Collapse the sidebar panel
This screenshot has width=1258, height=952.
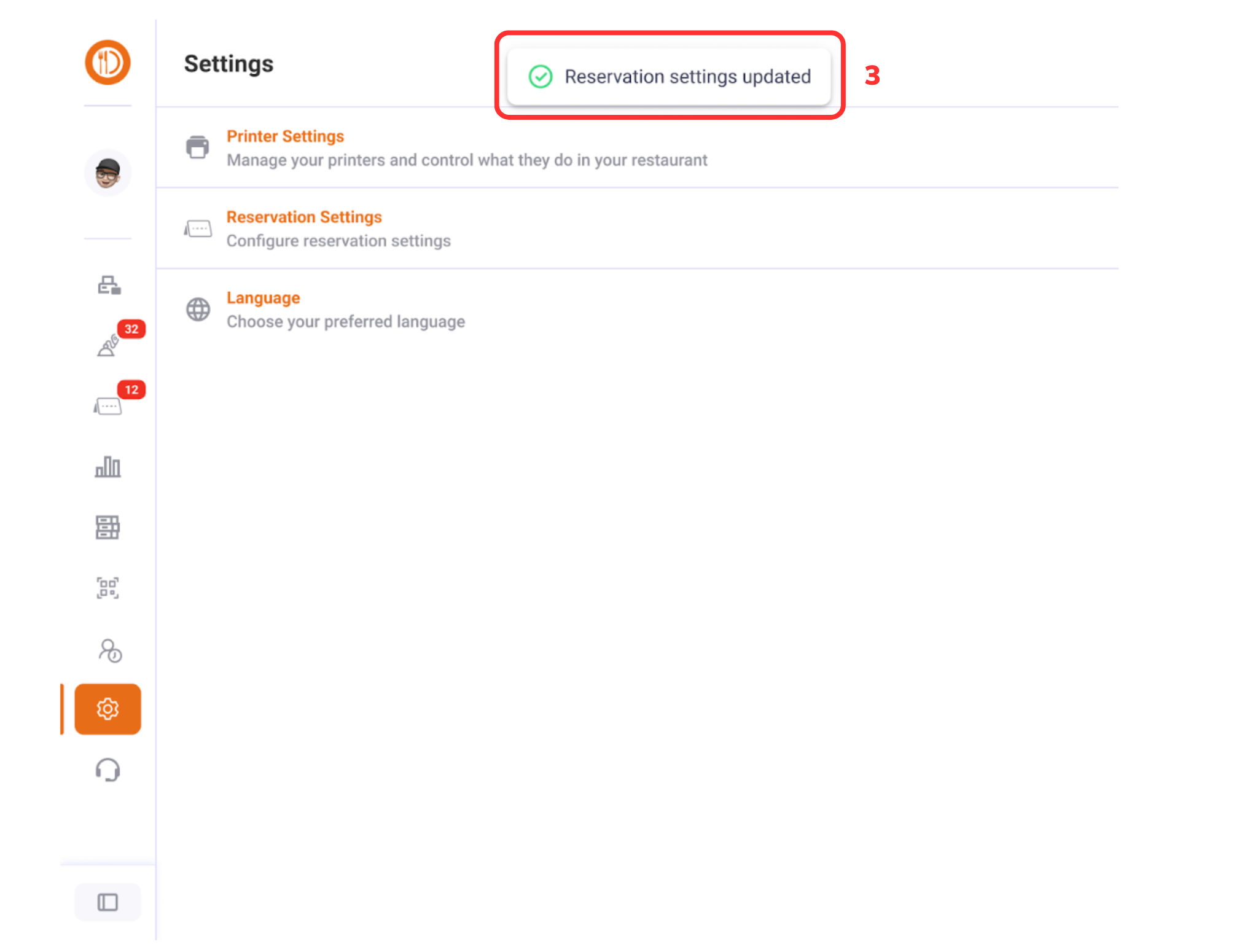point(107,902)
